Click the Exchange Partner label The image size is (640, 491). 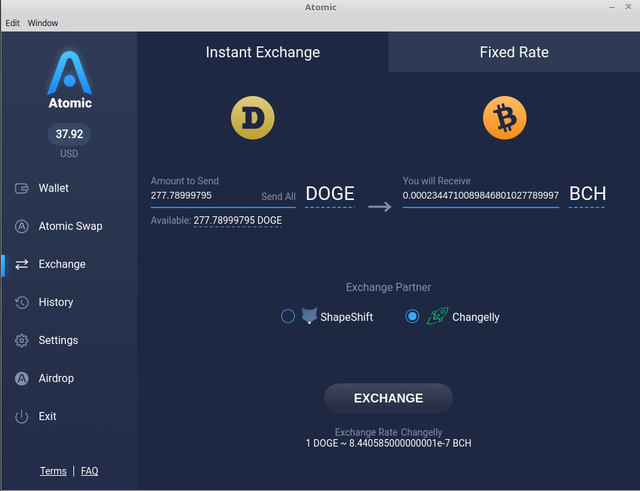[389, 287]
